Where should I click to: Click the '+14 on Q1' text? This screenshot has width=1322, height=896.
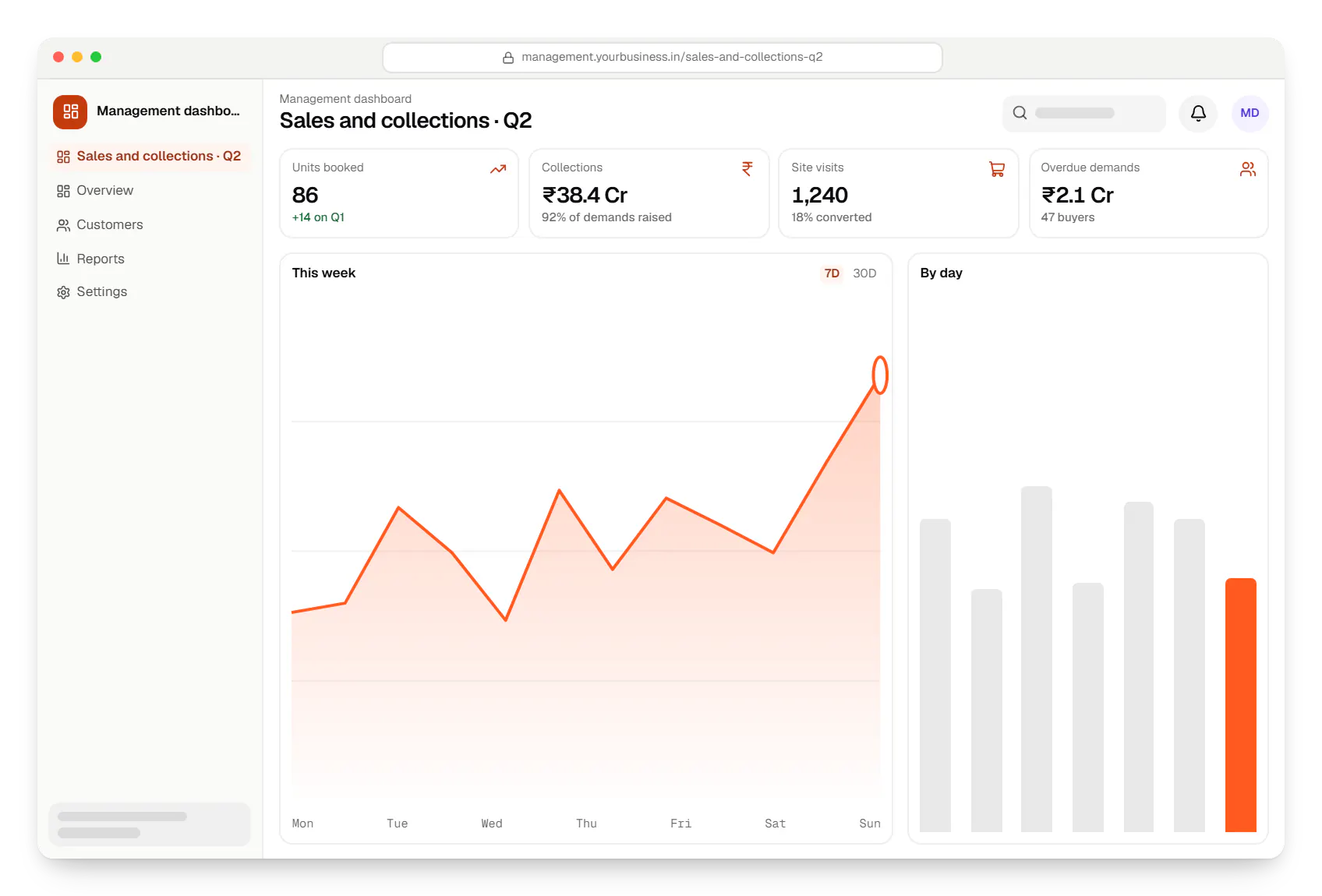(x=318, y=217)
